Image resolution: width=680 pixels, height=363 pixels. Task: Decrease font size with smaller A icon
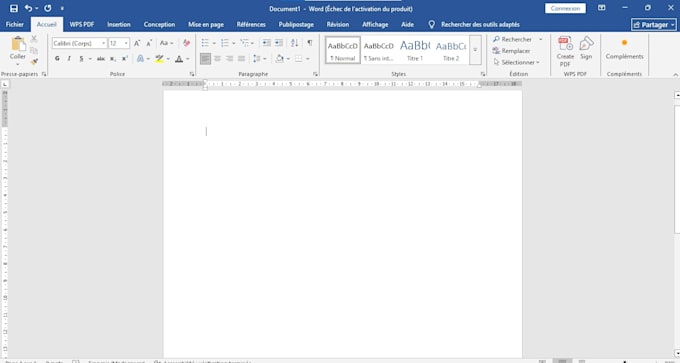(149, 43)
